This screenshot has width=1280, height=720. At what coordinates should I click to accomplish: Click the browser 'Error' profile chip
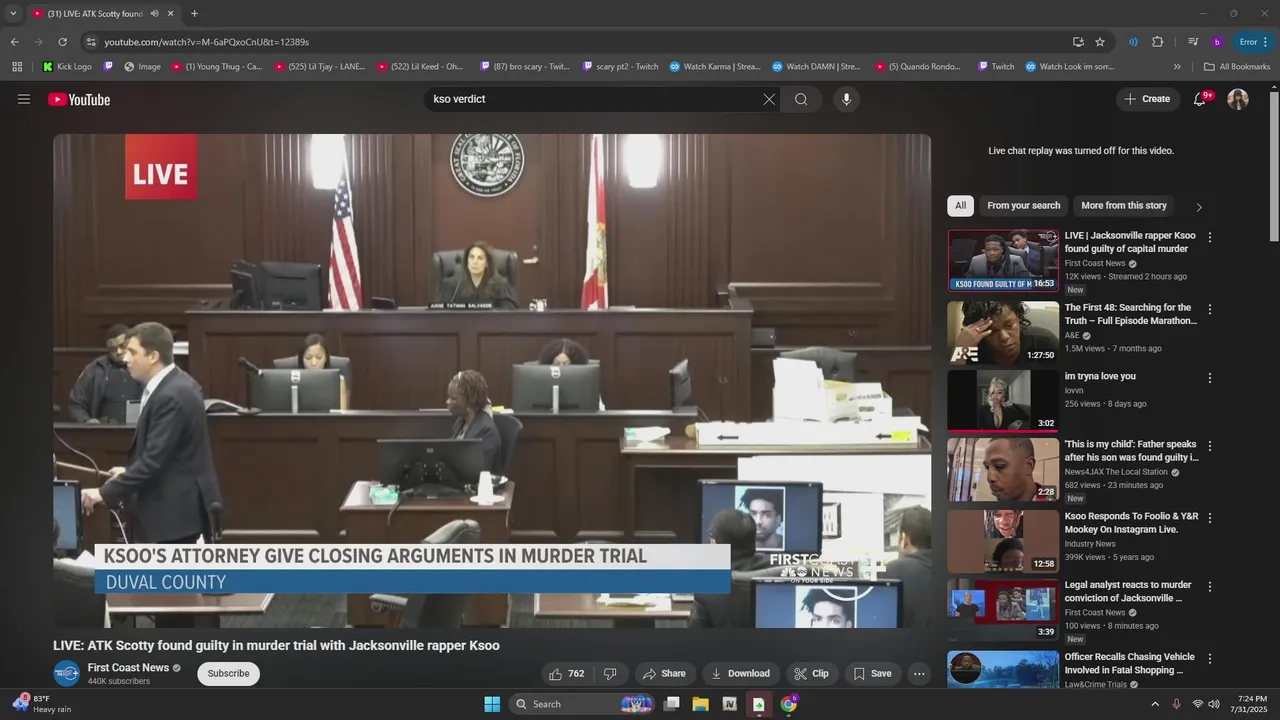coord(1253,42)
